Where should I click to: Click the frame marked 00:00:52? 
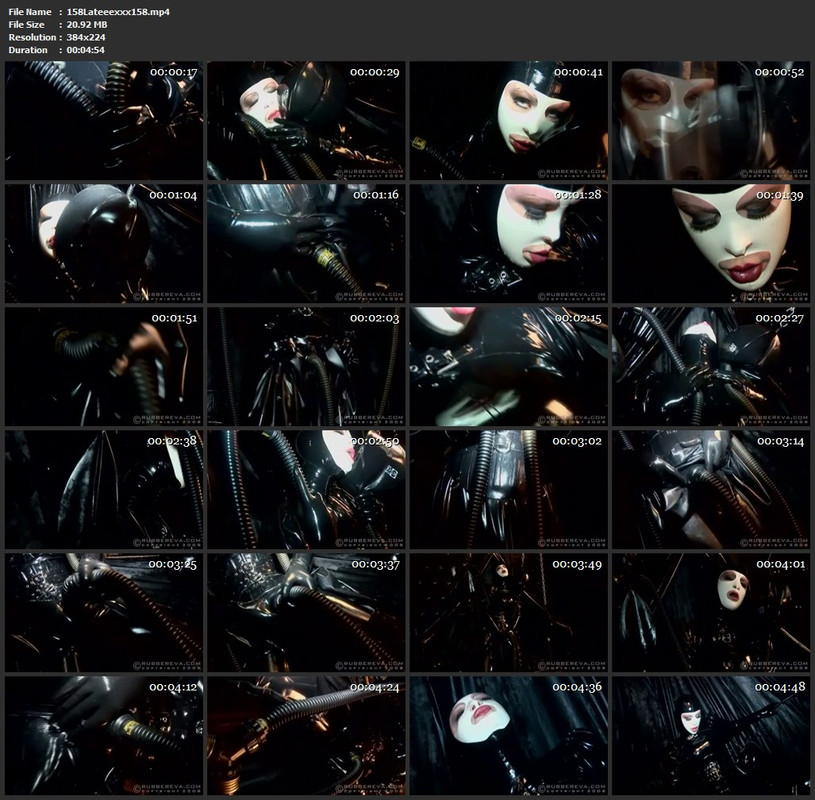pyautogui.click(x=711, y=121)
